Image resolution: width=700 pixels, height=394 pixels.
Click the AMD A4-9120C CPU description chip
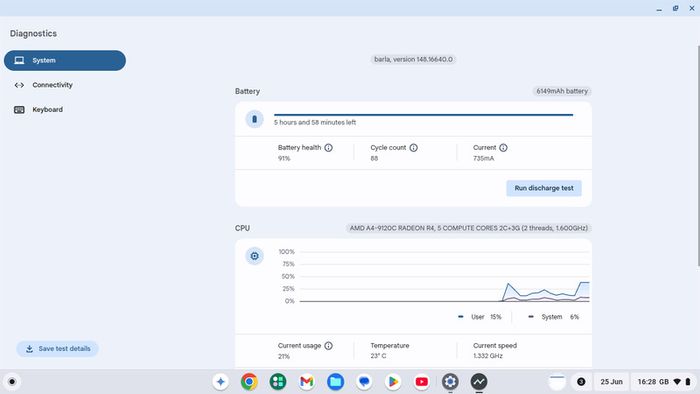(x=468, y=228)
